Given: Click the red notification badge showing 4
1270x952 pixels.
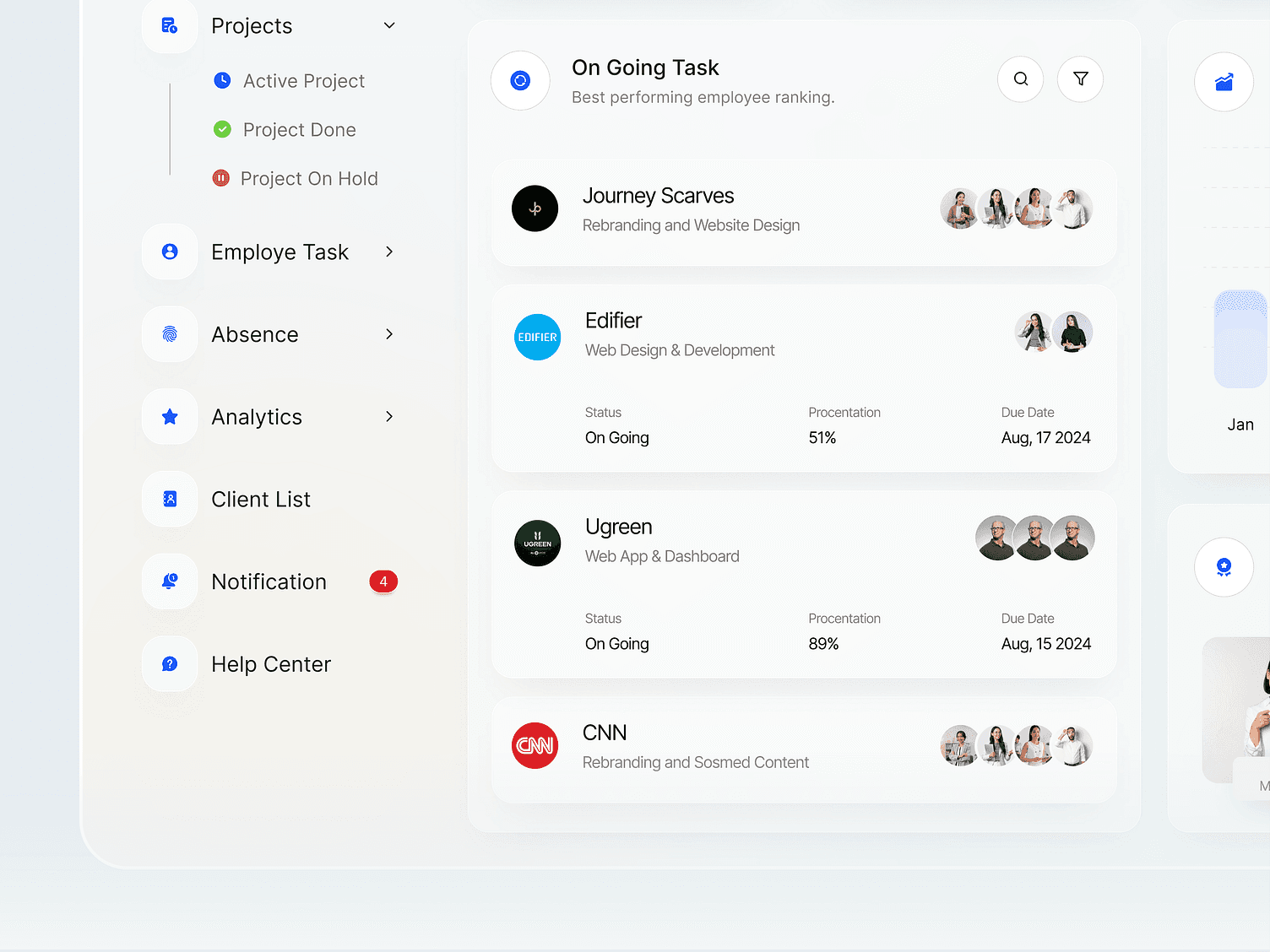Looking at the screenshot, I should pyautogui.click(x=383, y=581).
